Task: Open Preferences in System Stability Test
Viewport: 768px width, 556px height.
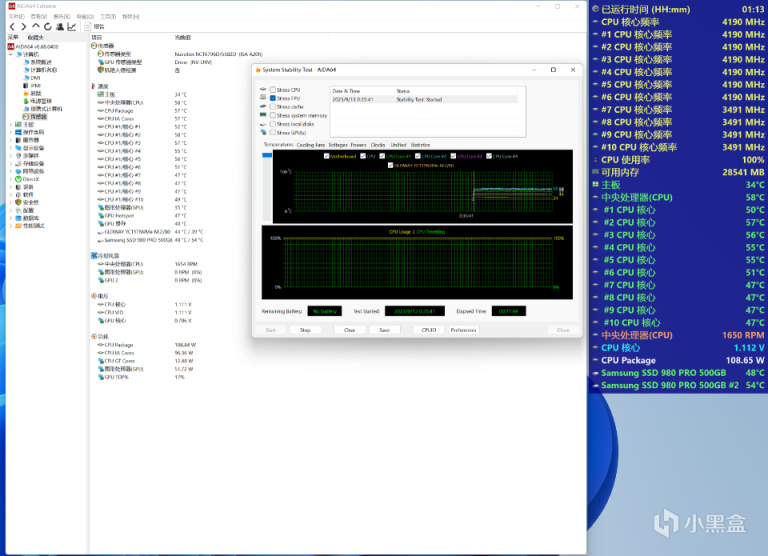Action: [463, 329]
